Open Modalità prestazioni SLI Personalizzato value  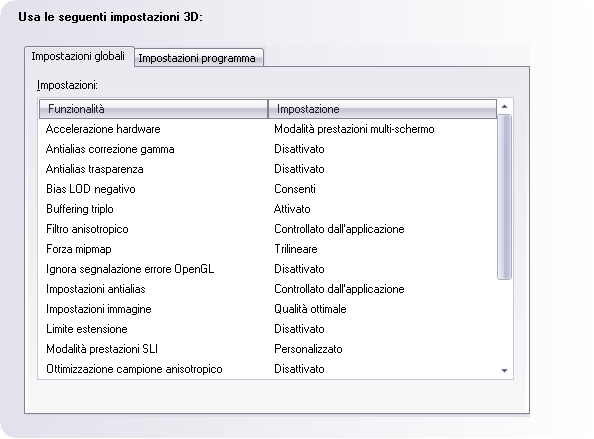pos(308,349)
